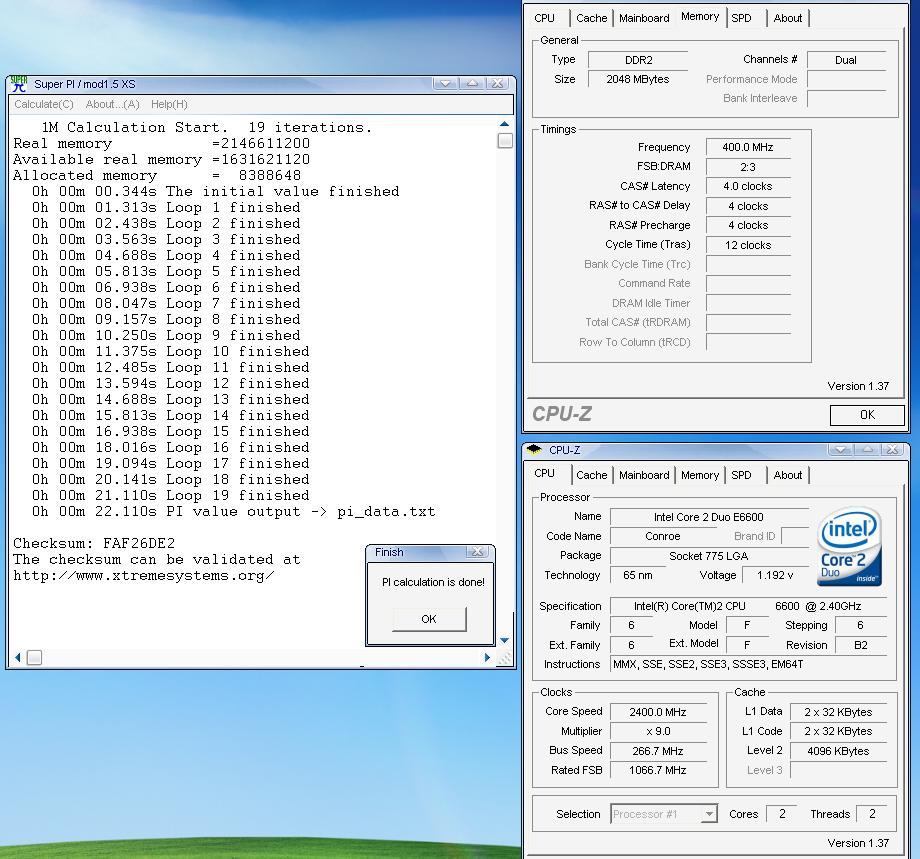
Task: Click Bus Speed field 266.7 MHz
Action: [658, 751]
